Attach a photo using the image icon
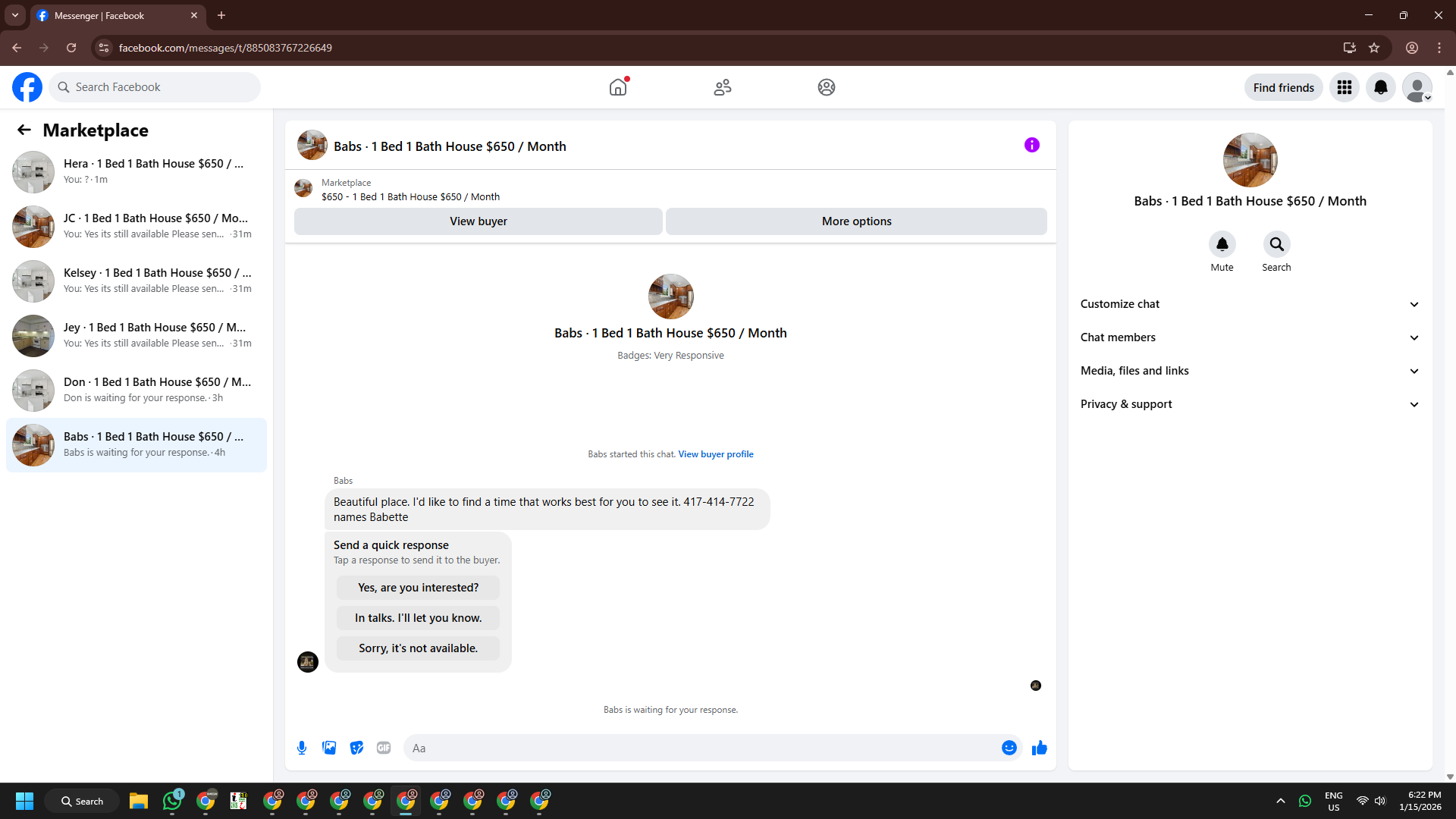1456x819 pixels. pos(329,748)
